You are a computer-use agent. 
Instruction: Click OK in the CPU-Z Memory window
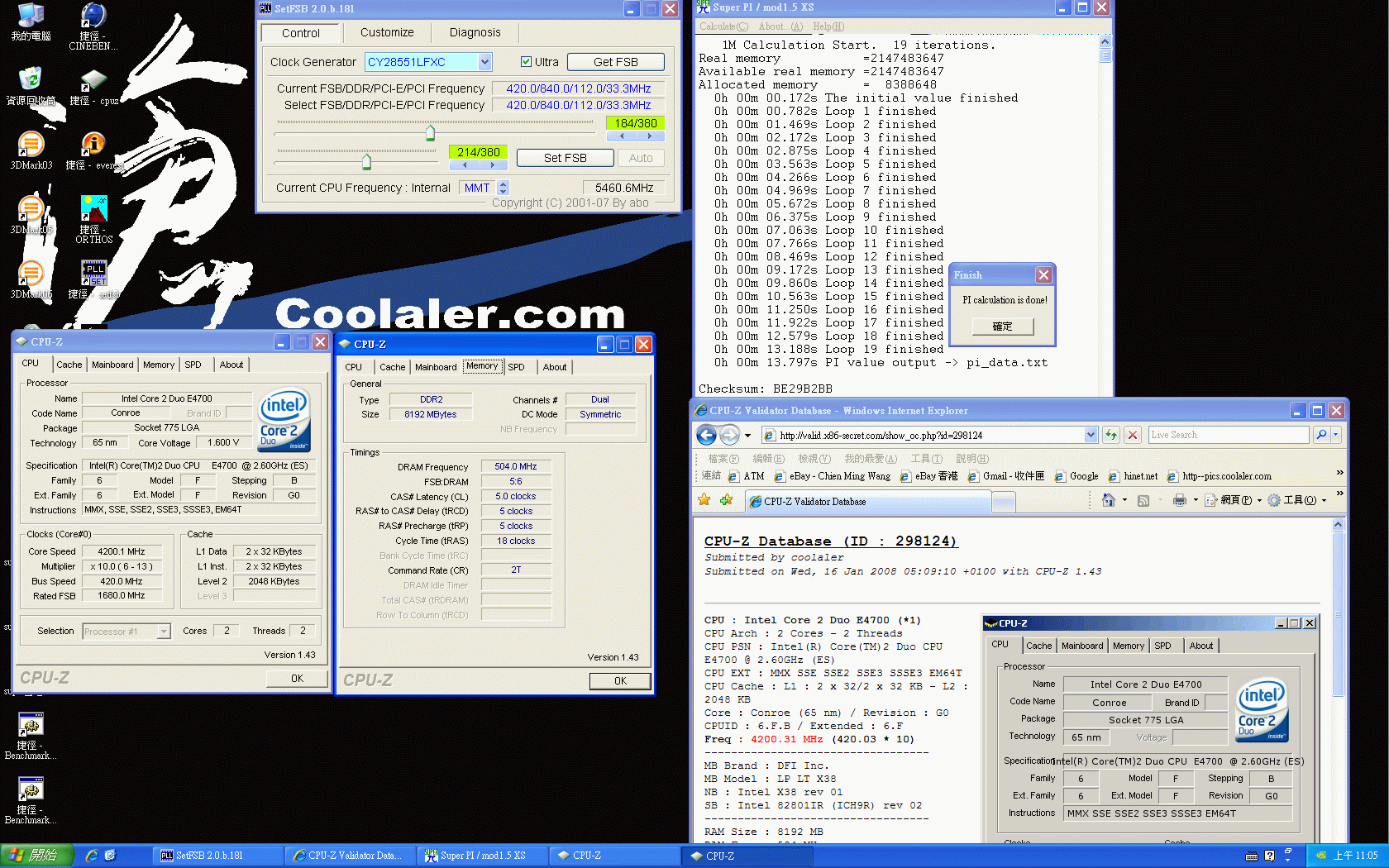coord(620,681)
